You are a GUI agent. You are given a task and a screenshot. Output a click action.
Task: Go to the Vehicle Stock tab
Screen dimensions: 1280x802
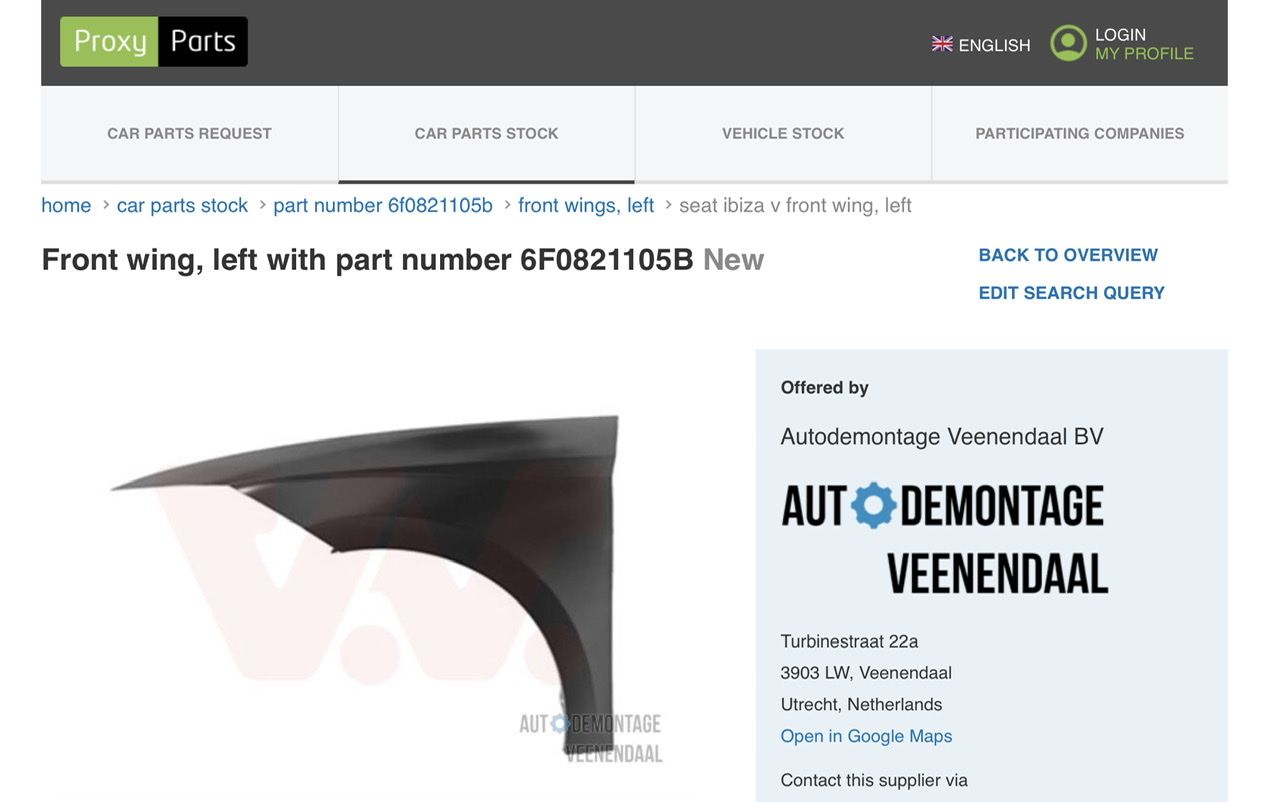click(783, 133)
